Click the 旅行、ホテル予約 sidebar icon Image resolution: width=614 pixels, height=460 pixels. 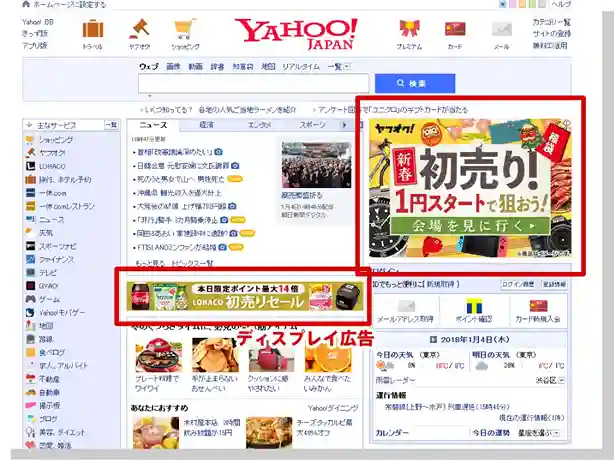point(30,180)
